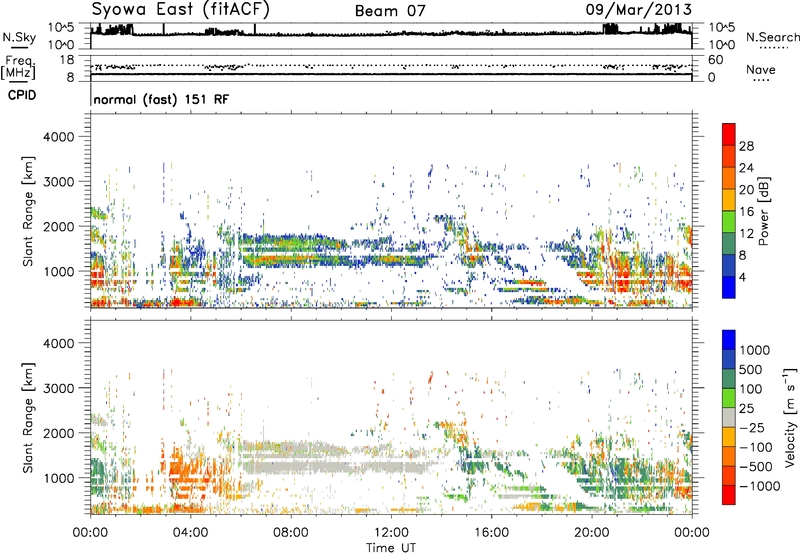The image size is (800, 554).
Task: Click the 'Time UT' axis title
Action: 391,548
